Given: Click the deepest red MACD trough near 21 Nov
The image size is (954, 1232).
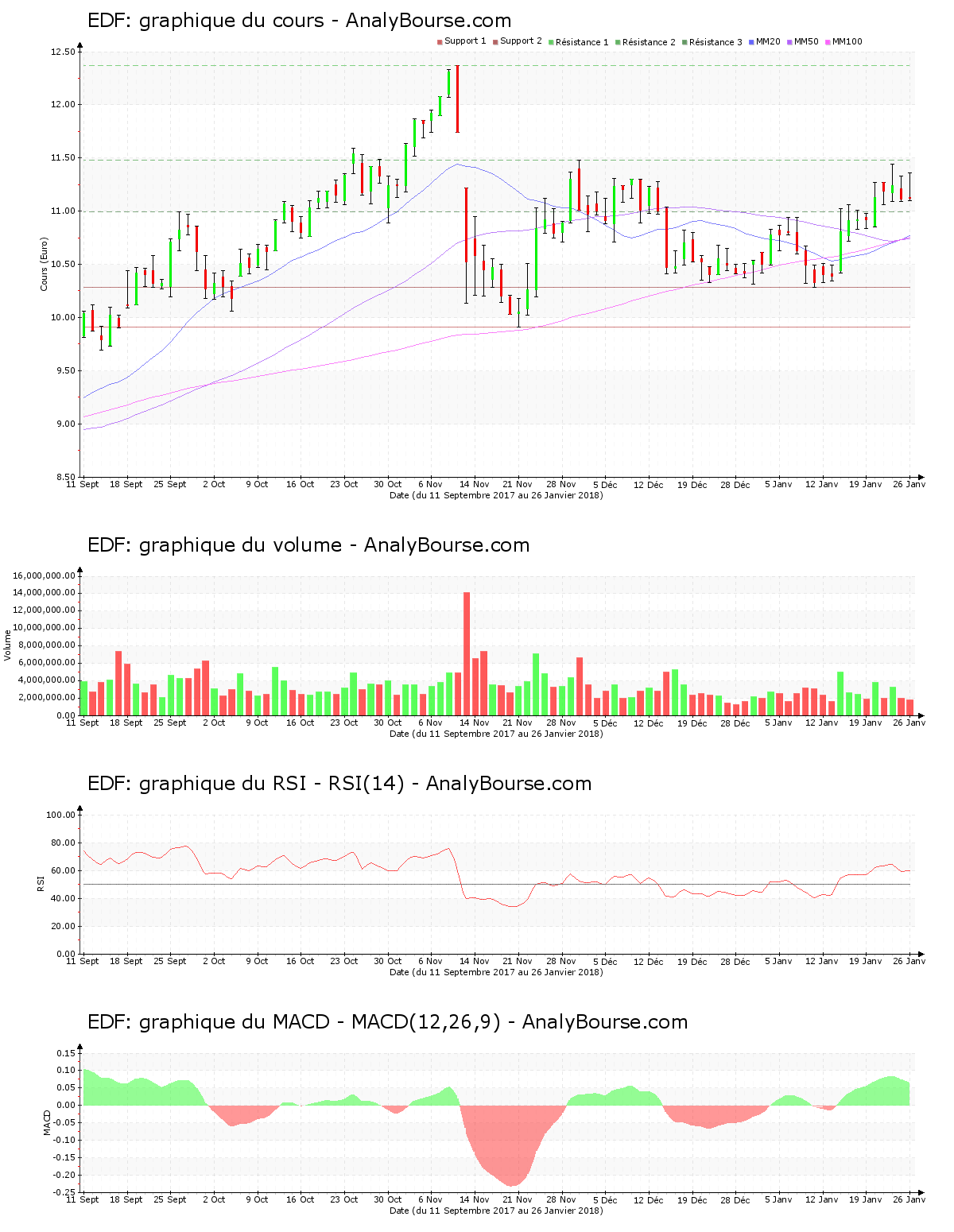Looking at the screenshot, I should click(x=513, y=1146).
